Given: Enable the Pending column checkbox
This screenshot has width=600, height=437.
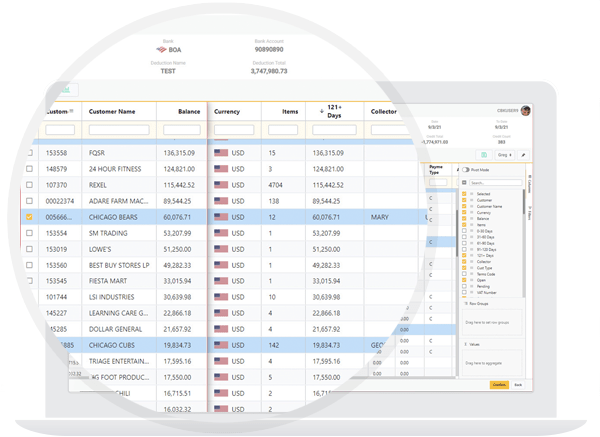Looking at the screenshot, I should (464, 286).
